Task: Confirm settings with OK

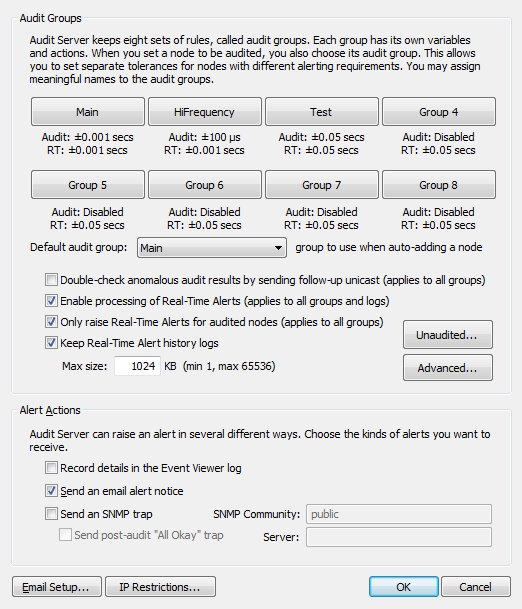Action: coord(404,587)
